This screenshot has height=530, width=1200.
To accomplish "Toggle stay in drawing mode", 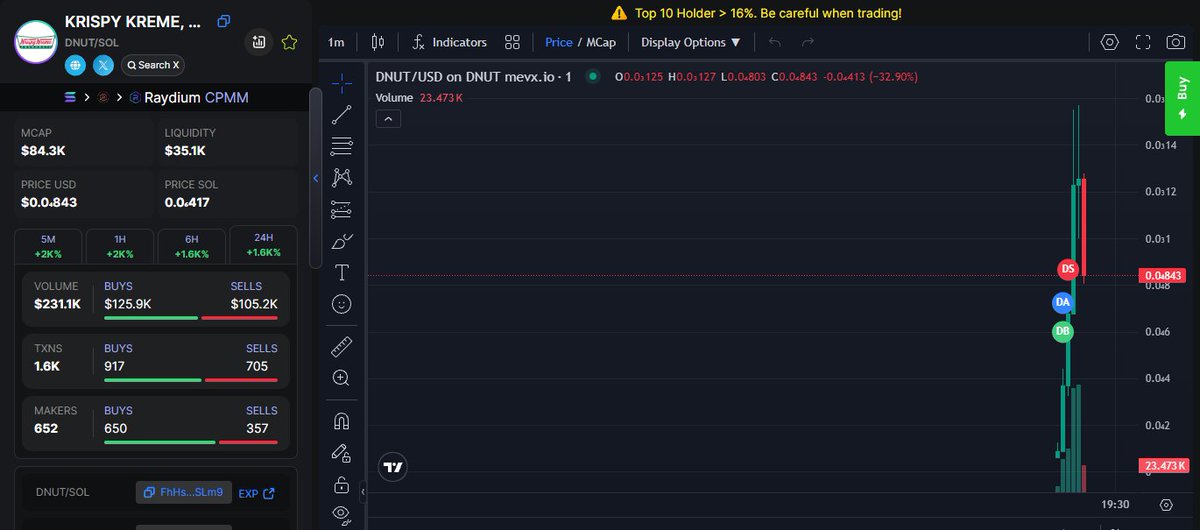I will coord(341,453).
